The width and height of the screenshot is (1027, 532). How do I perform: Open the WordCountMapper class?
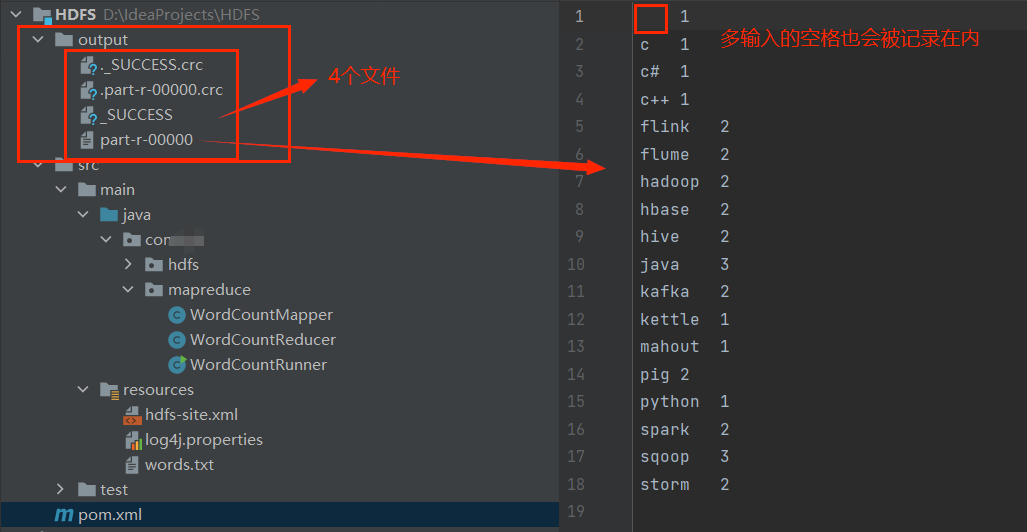click(x=261, y=315)
